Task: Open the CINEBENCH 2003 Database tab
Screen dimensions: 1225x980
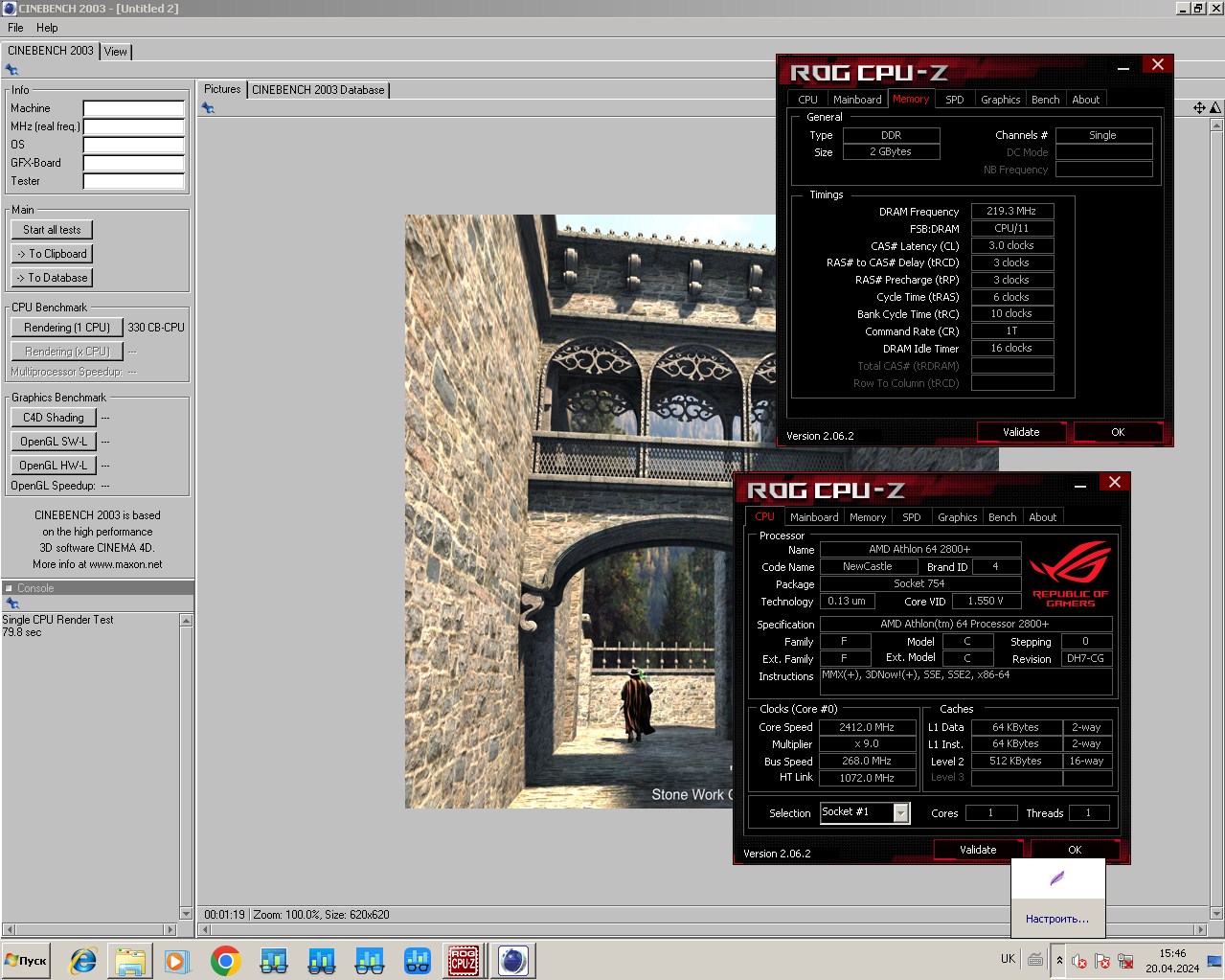Action: click(318, 90)
